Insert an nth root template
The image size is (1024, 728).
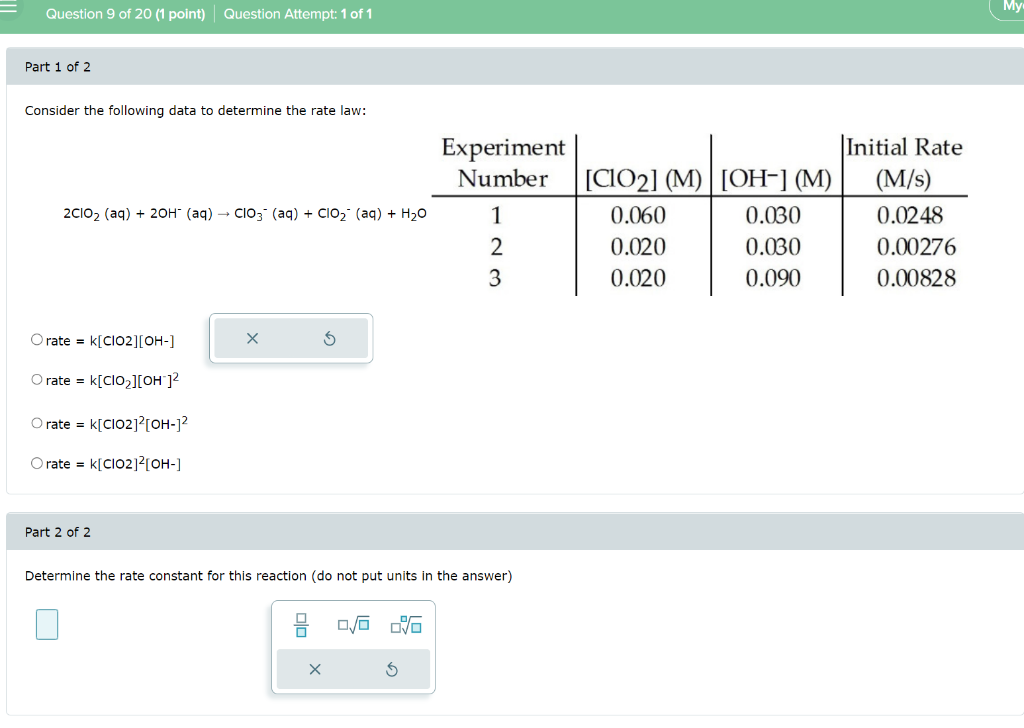(406, 625)
